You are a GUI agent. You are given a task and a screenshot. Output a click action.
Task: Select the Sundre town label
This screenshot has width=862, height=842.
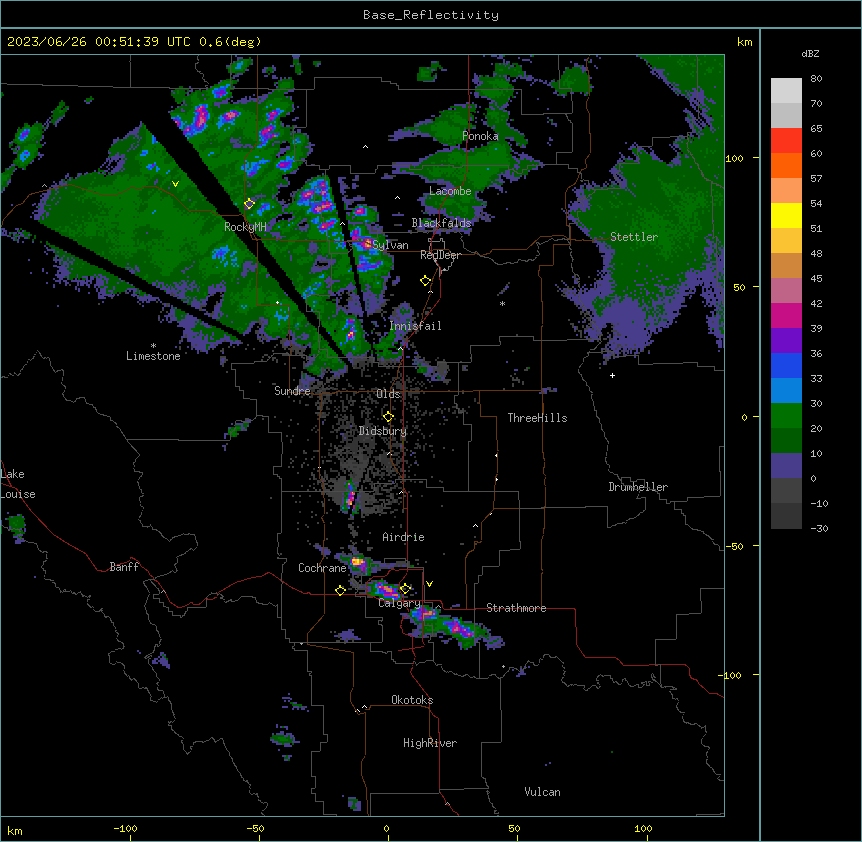292,391
